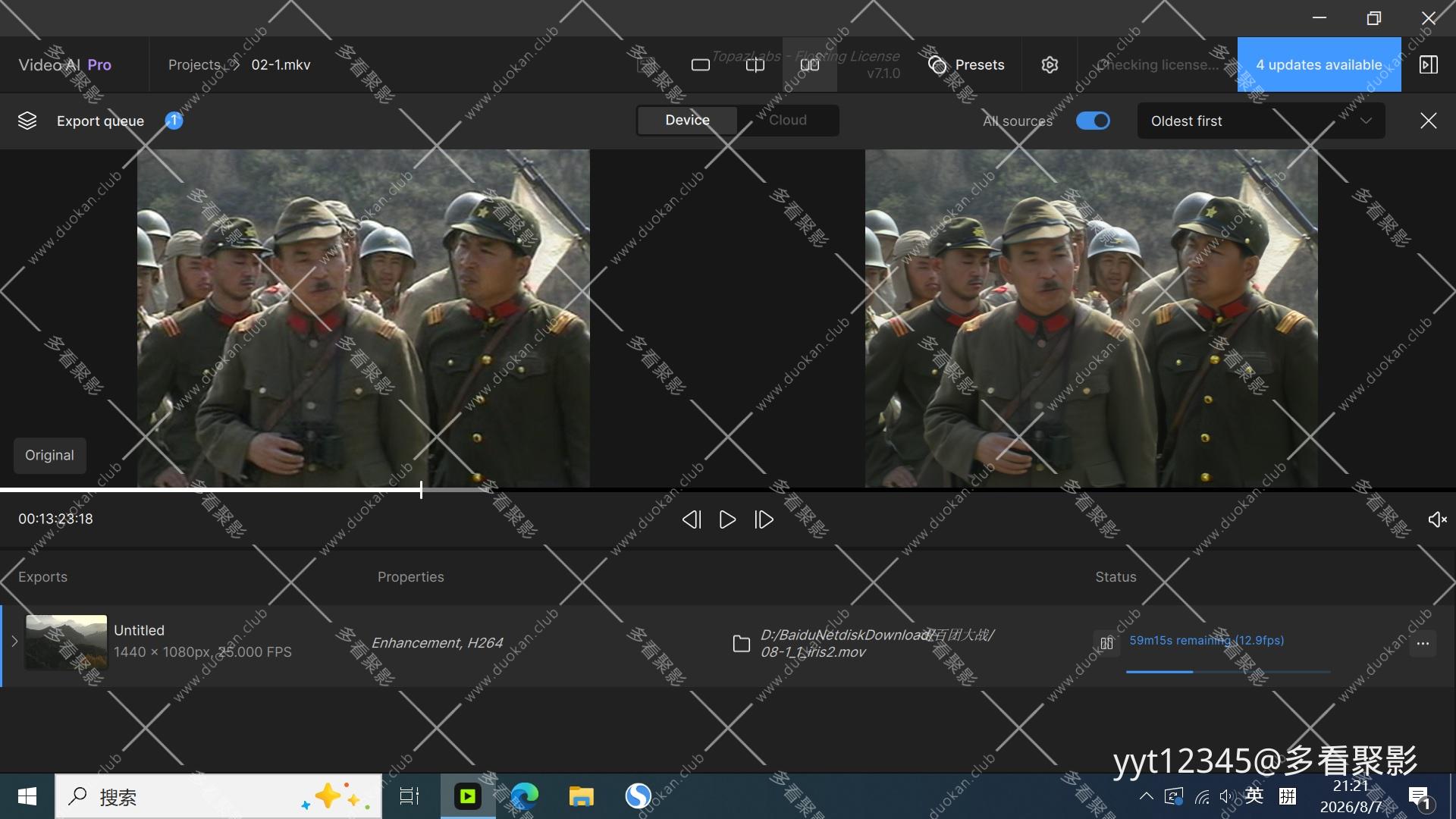Open the Wi-Fi network tray icon
This screenshot has width=1456, height=819.
tap(1202, 796)
